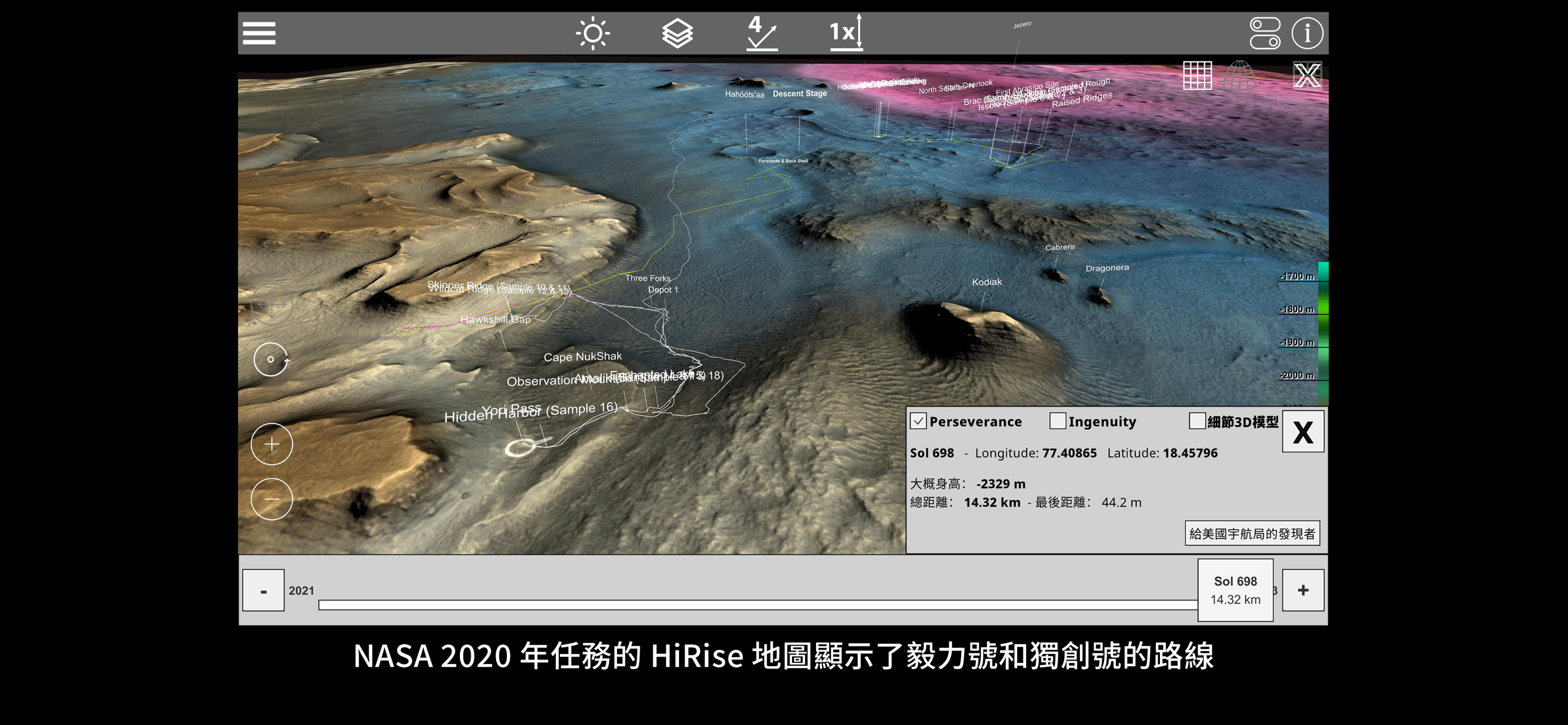Enable the Ingenuity helicopter checkbox
Image resolution: width=1568 pixels, height=725 pixels.
click(1057, 421)
